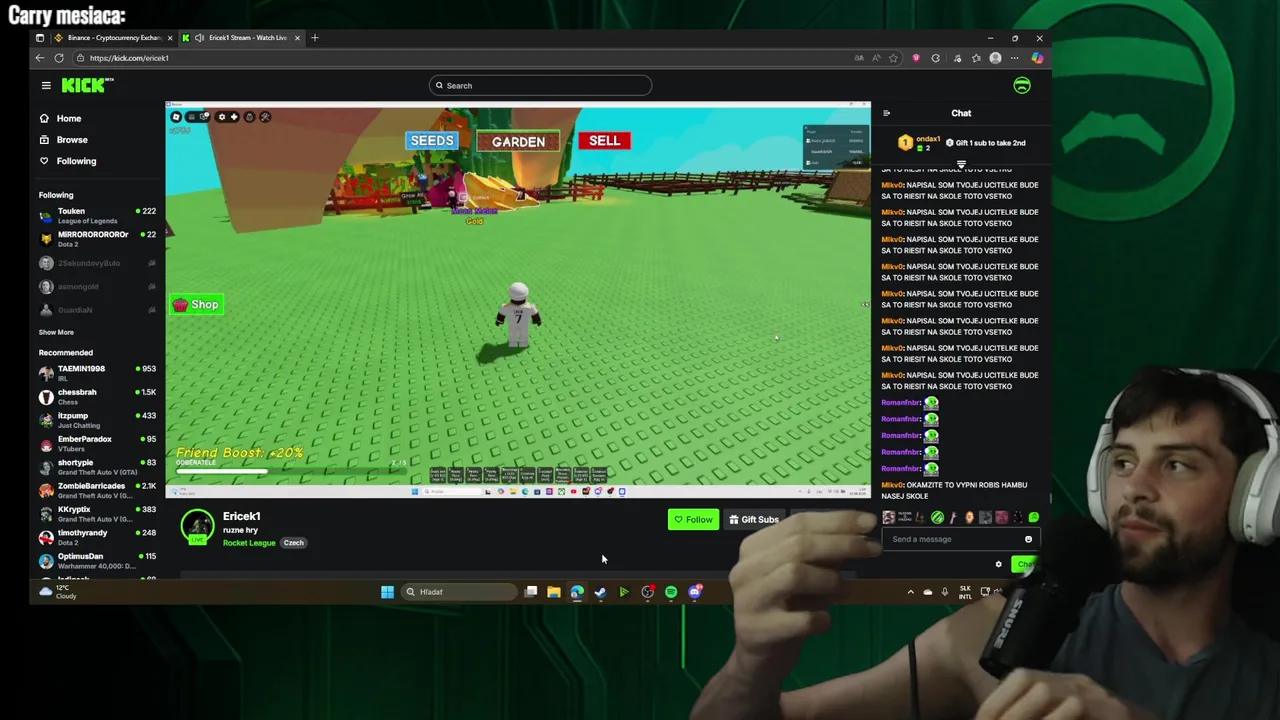Open shortypie recommended channel
The width and height of the screenshot is (1280, 720).
97,467
